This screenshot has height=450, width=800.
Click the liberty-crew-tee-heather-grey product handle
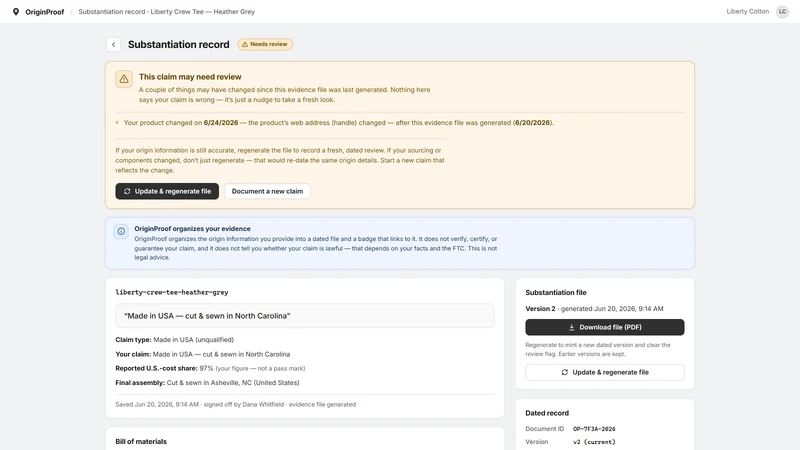click(x=172, y=292)
